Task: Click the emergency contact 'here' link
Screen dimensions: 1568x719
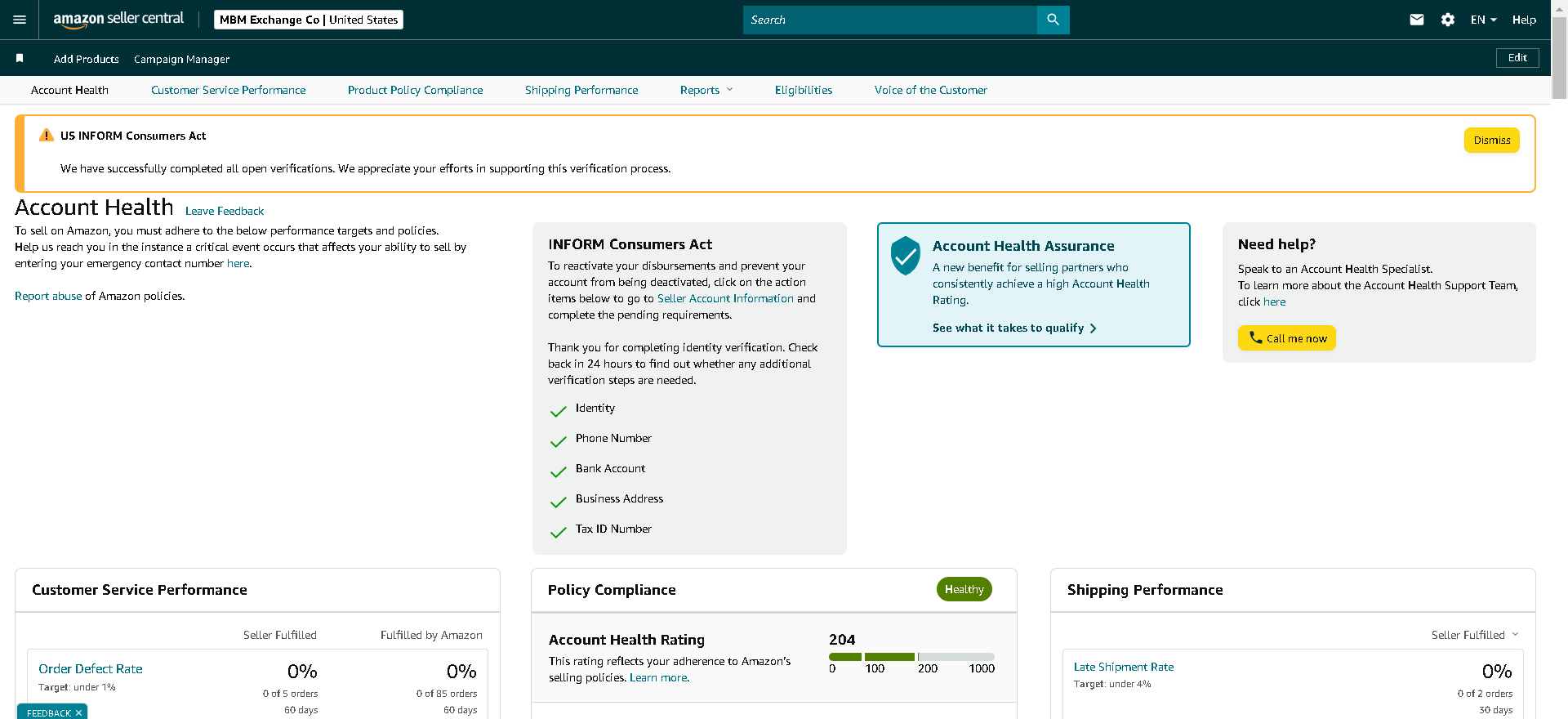Action: tap(238, 263)
